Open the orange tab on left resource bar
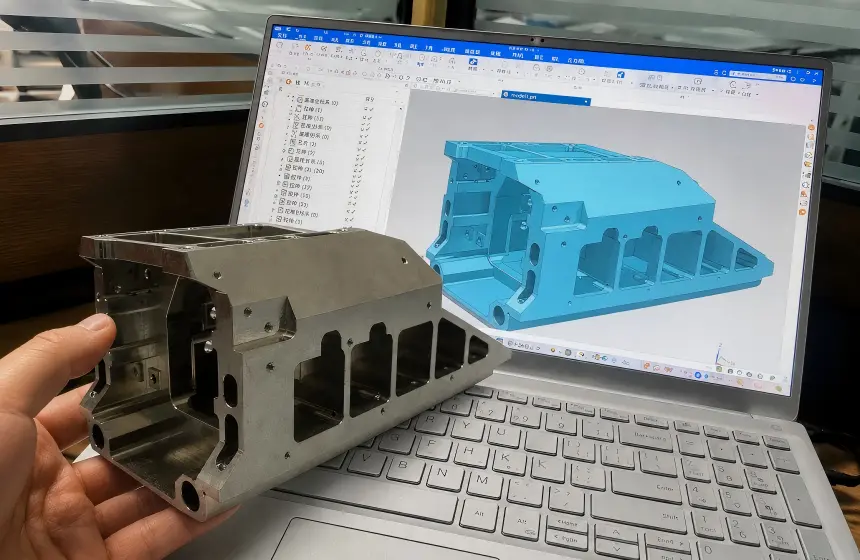Screen dimensions: 860x560 tap(261, 126)
